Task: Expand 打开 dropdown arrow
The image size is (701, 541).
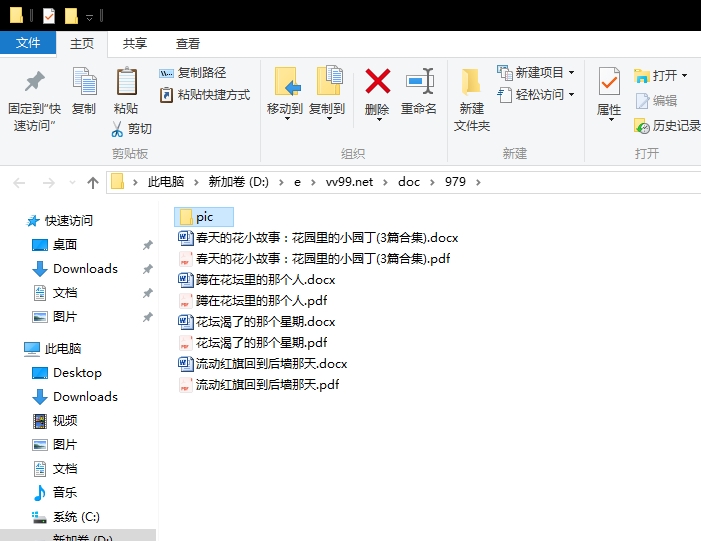Action: tap(684, 76)
